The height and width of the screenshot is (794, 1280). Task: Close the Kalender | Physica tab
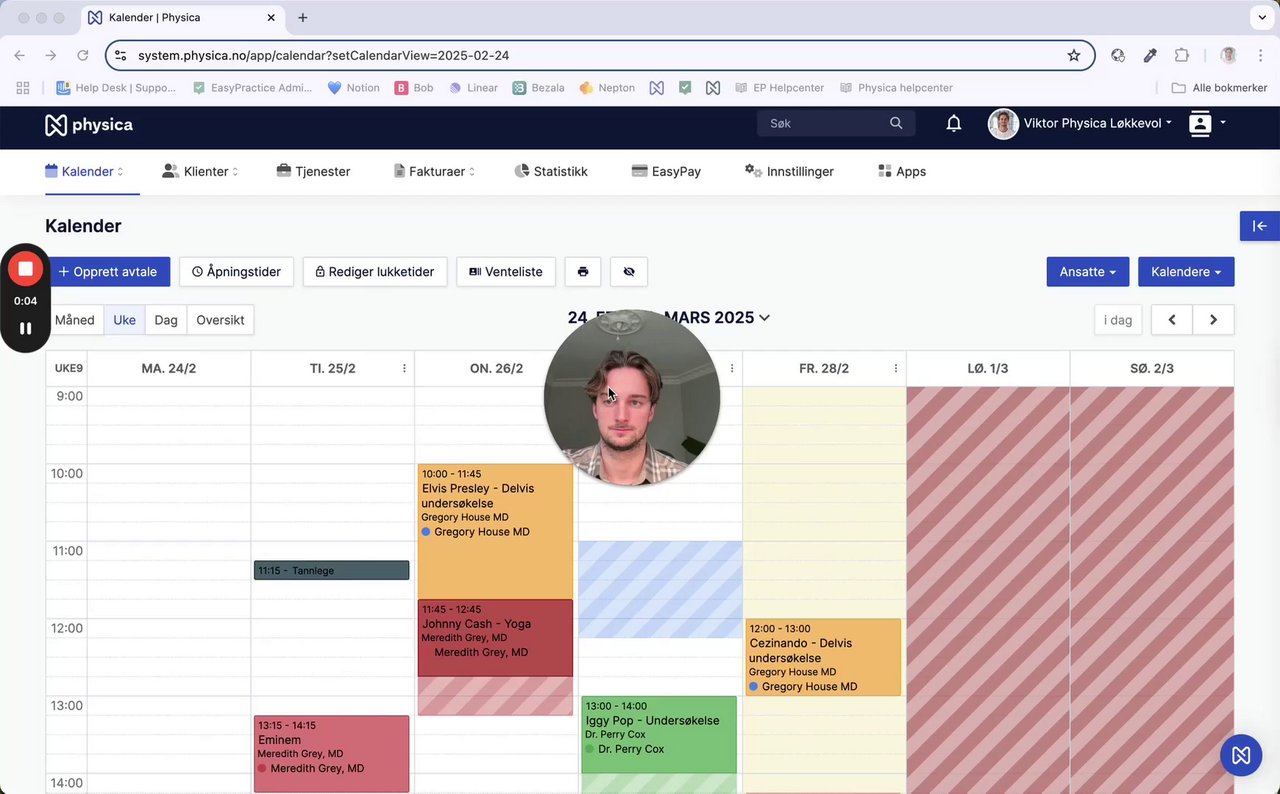pos(271,18)
